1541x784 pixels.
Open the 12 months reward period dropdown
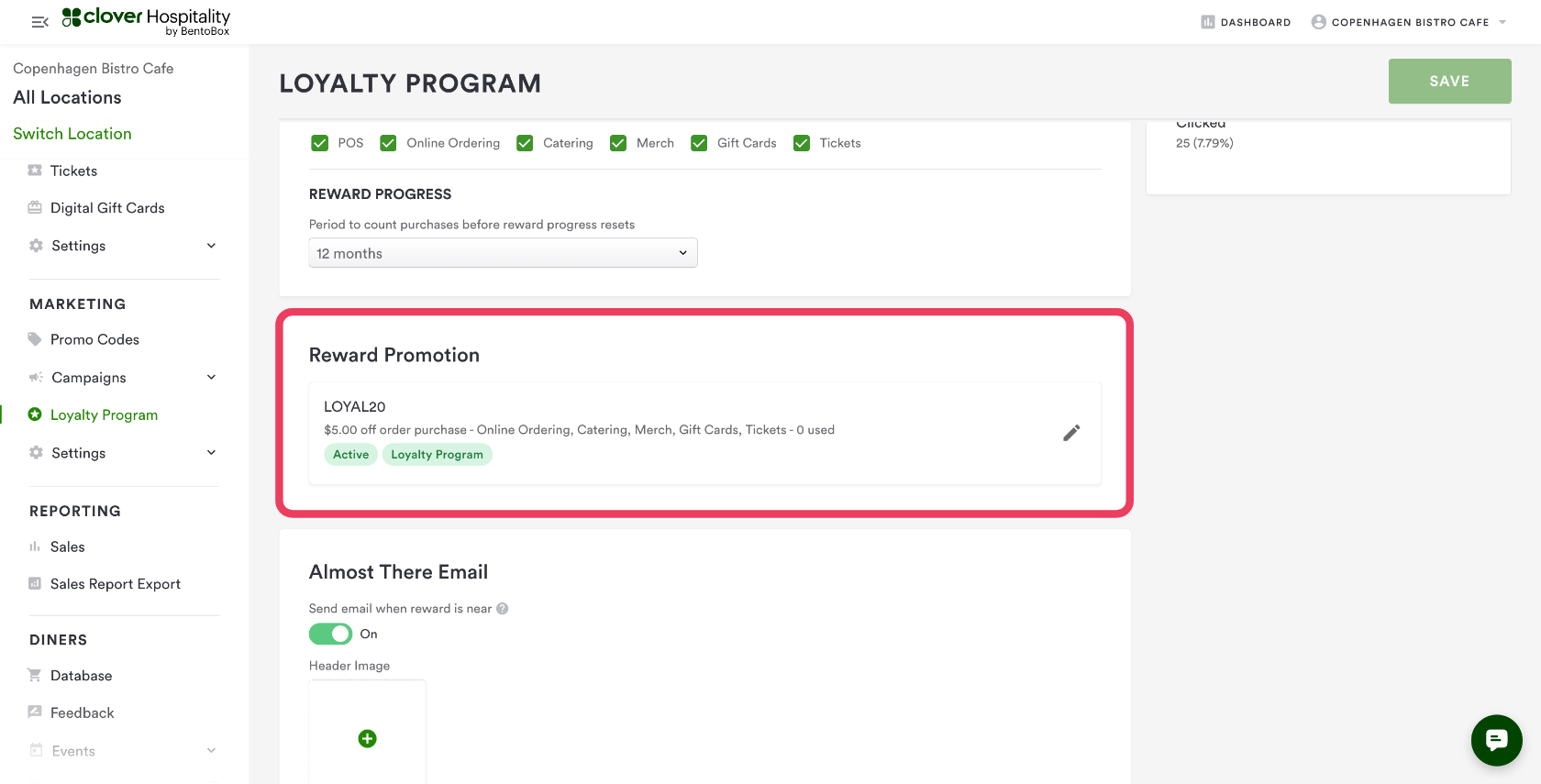[x=503, y=253]
